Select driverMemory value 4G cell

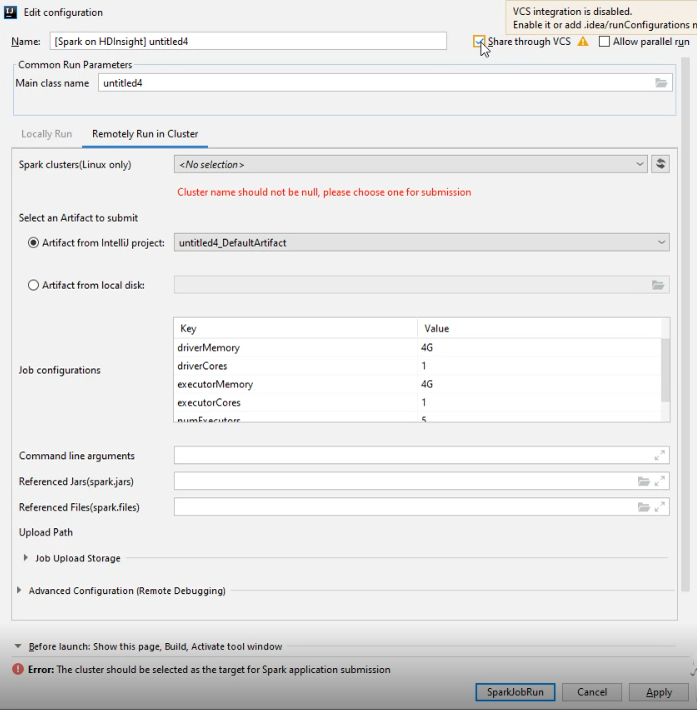539,348
